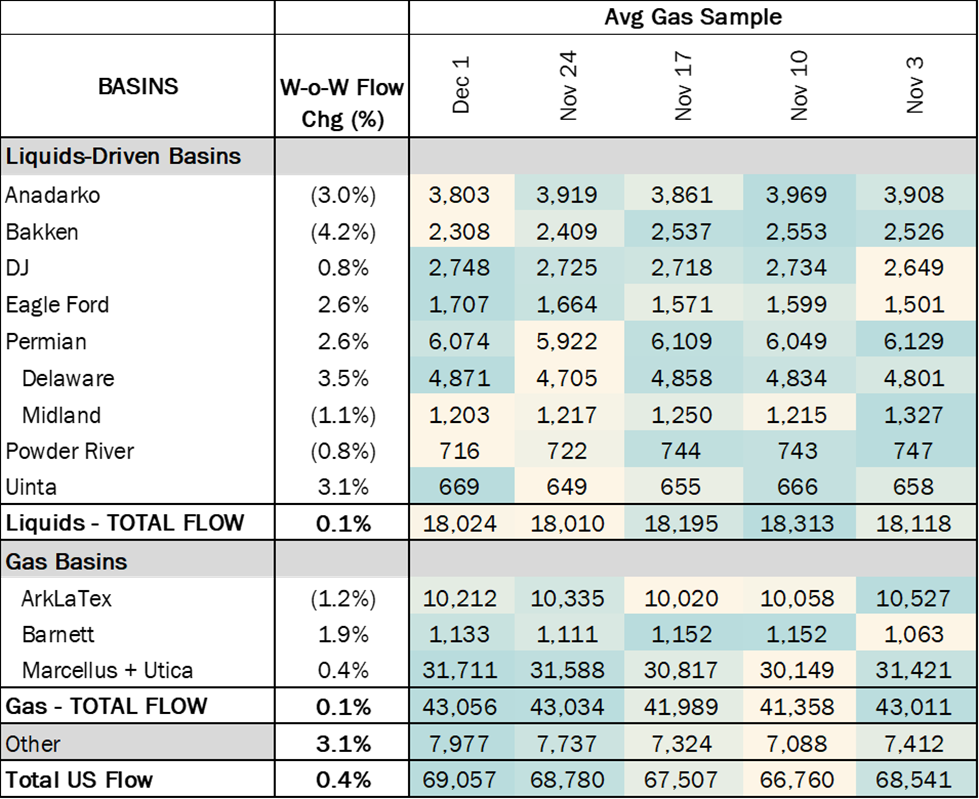
Task: Click Liquids total Nov 10 value 18,313
Action: pyautogui.click(x=797, y=523)
